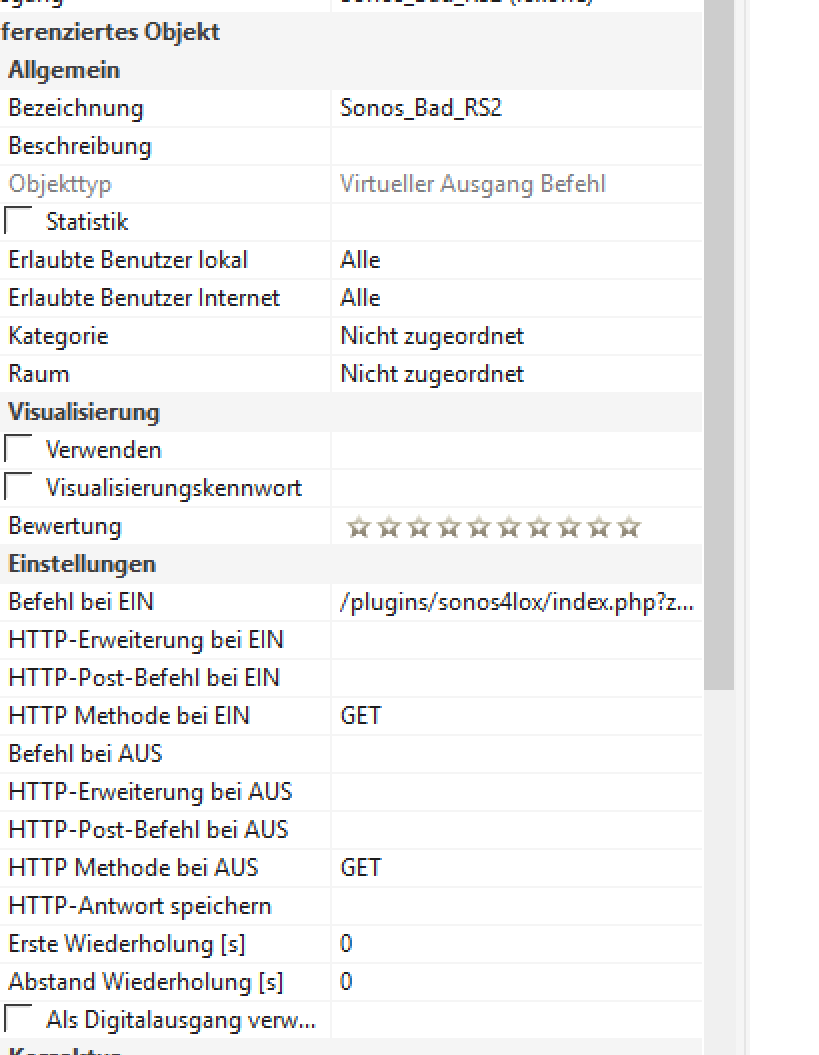Click the Befehl bei AUS value field
Viewport: 819px width, 1055px height.
(516, 754)
